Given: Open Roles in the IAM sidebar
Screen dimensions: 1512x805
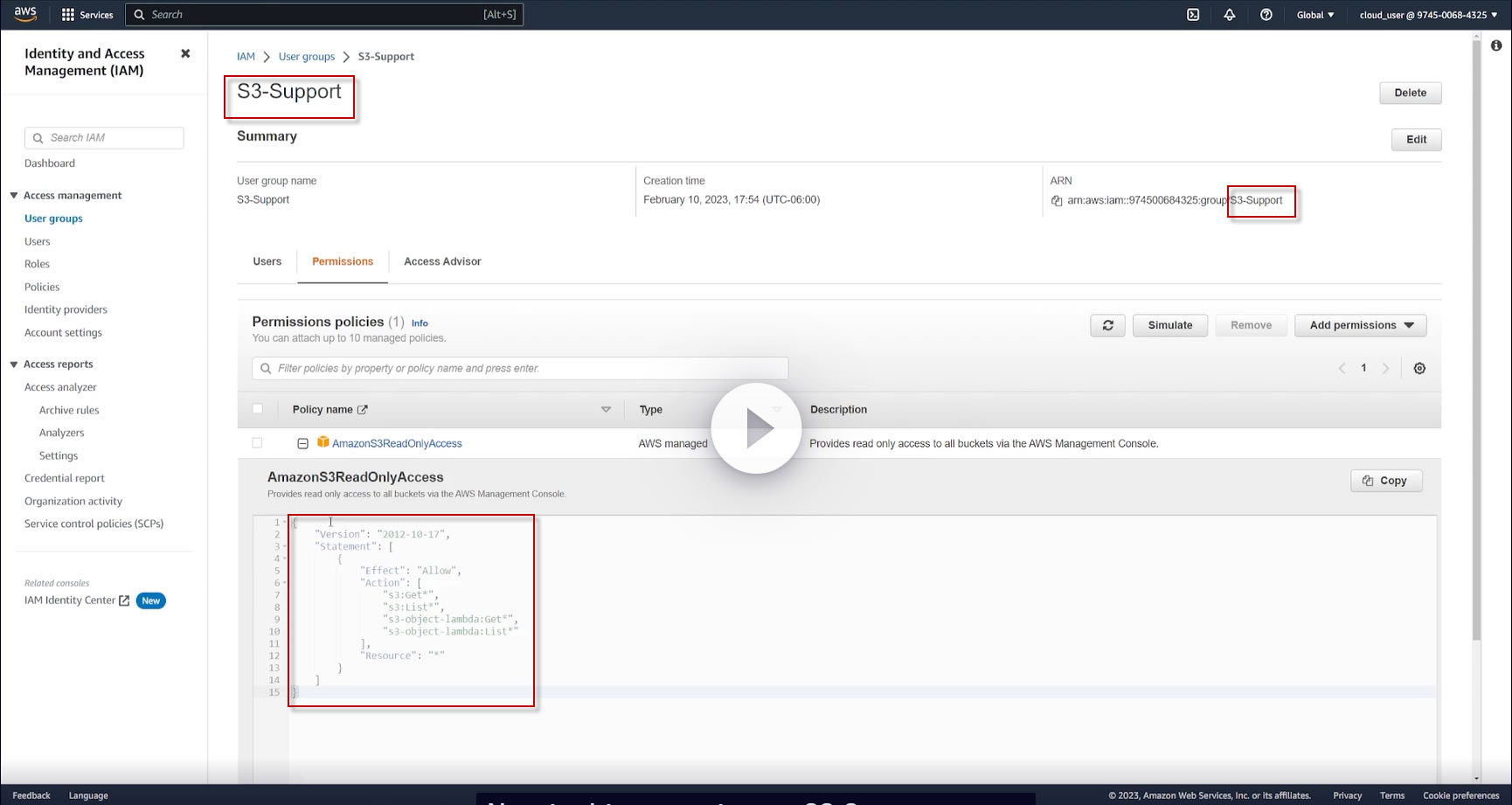Looking at the screenshot, I should click(37, 264).
